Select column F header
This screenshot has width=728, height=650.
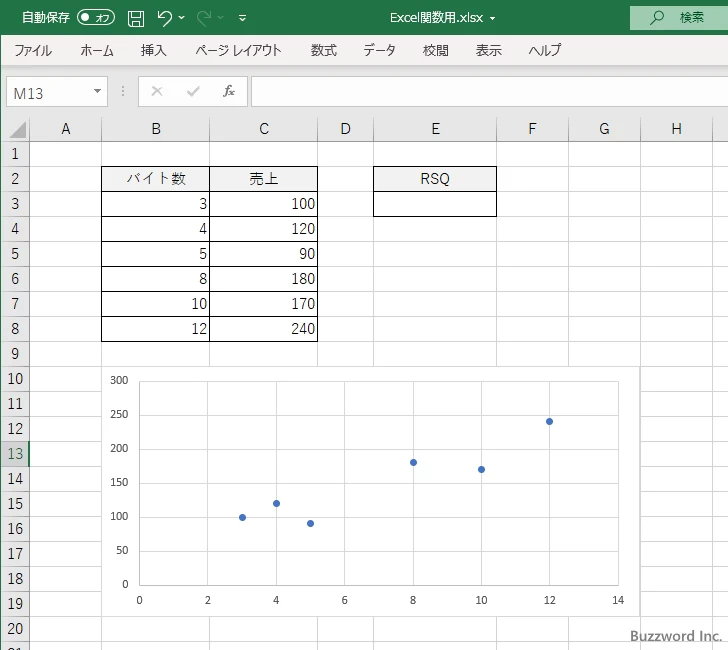(x=533, y=129)
